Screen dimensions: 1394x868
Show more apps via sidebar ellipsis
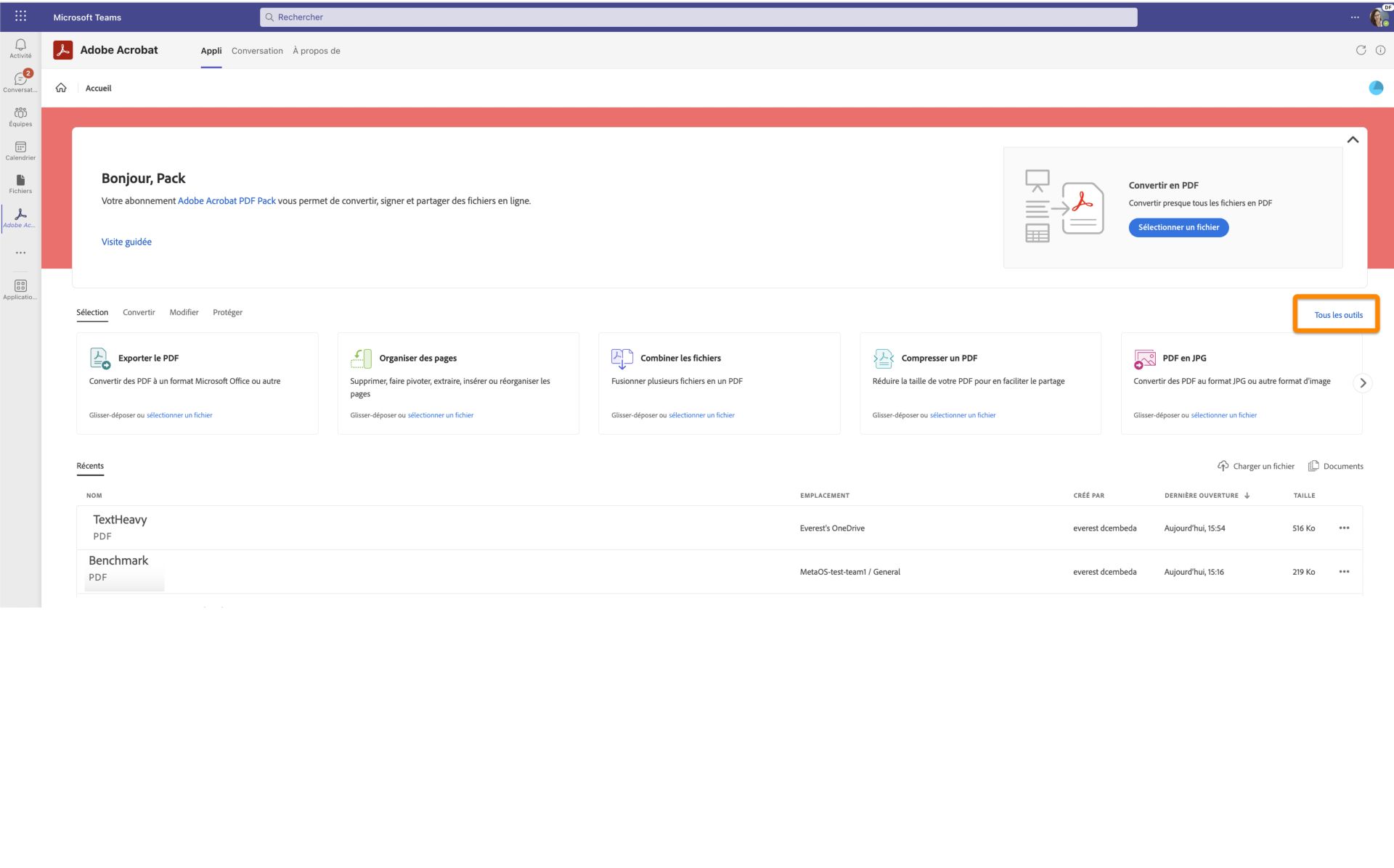point(20,253)
